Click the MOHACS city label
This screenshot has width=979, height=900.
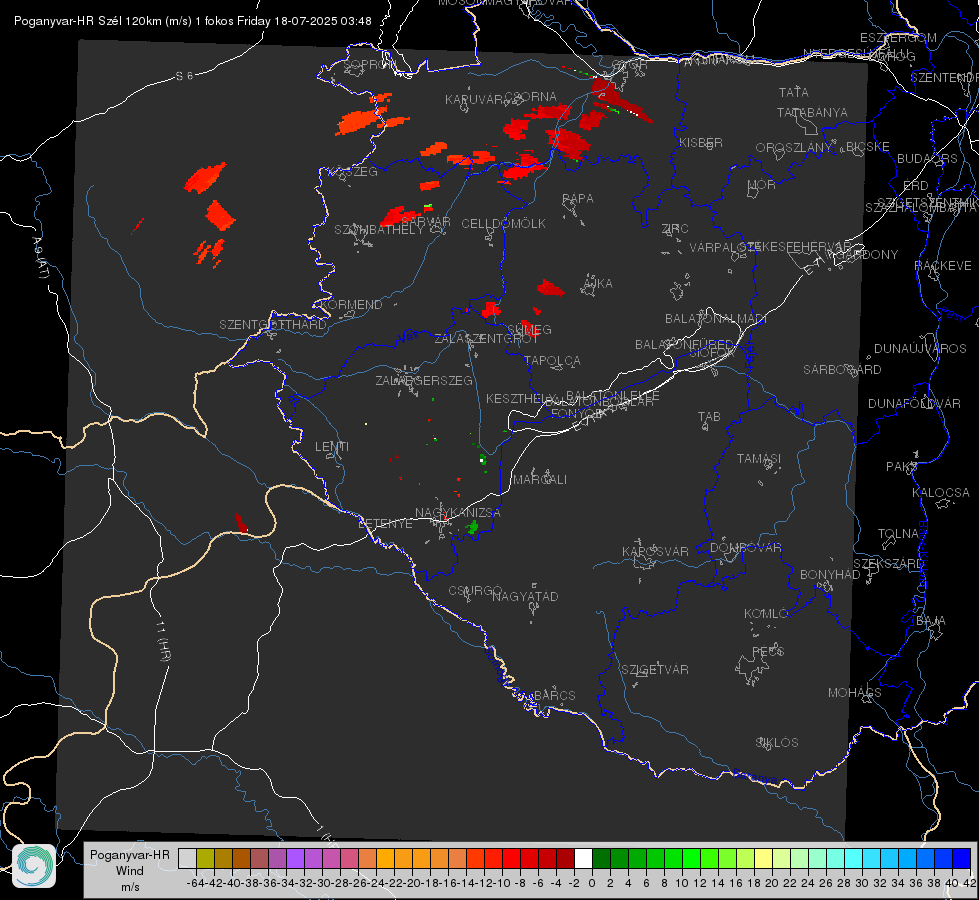[855, 693]
